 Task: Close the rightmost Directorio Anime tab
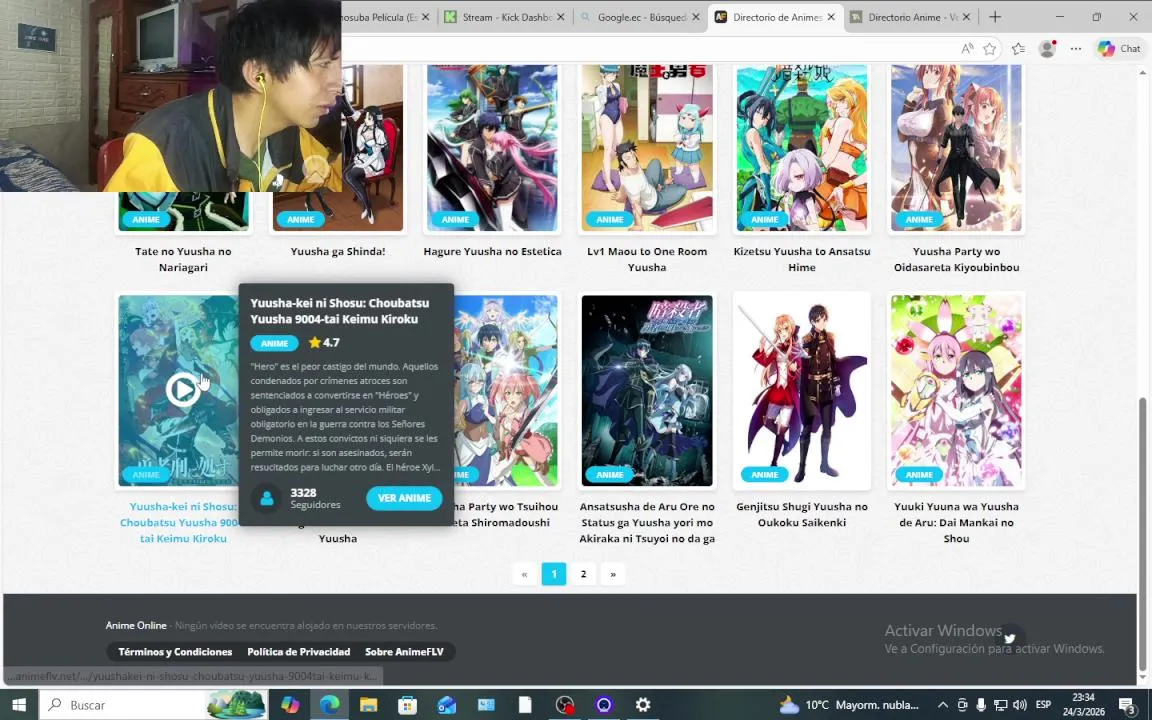(x=966, y=17)
